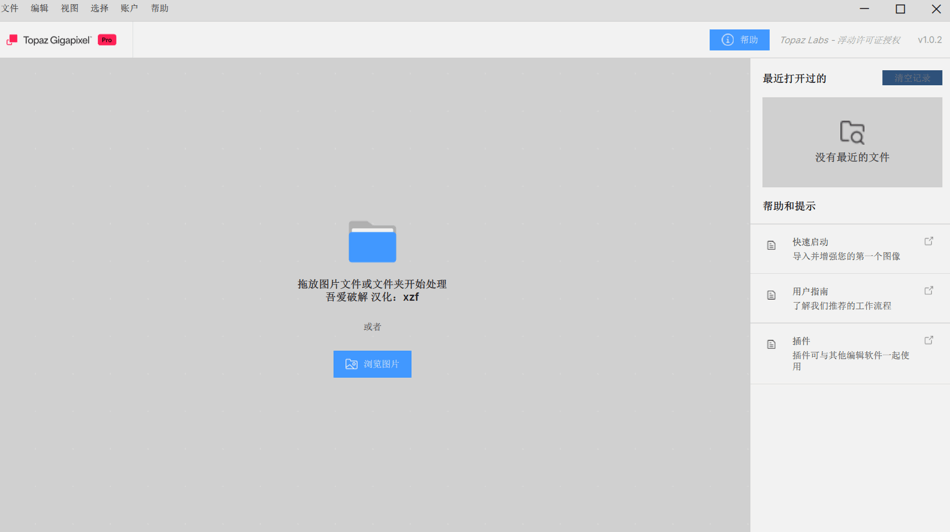Screen dimensions: 950x532
Task: Open the 选择 menu
Action: 99,8
